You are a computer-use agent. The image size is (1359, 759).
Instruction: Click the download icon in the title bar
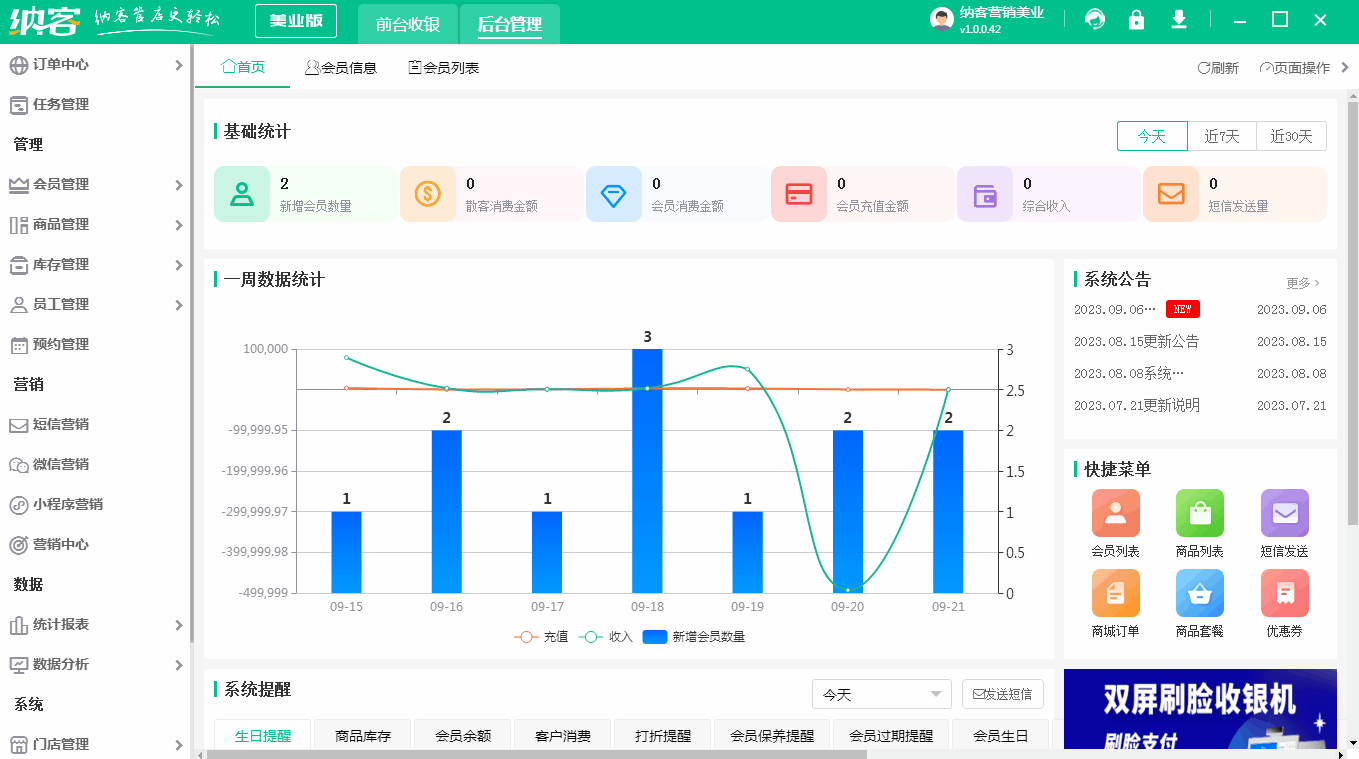click(1178, 19)
